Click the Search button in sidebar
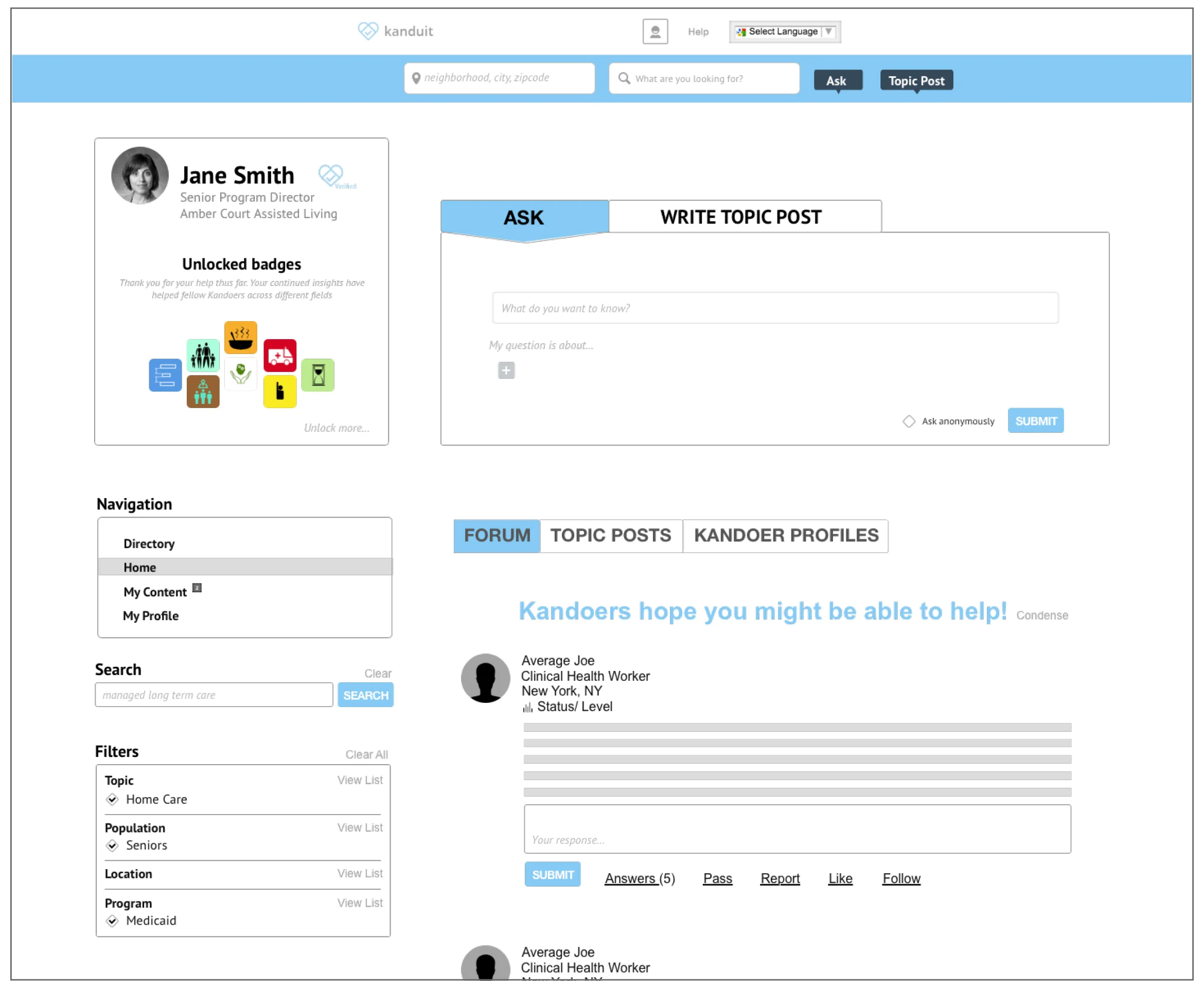Screen dimensions: 1204x988 (x=365, y=695)
